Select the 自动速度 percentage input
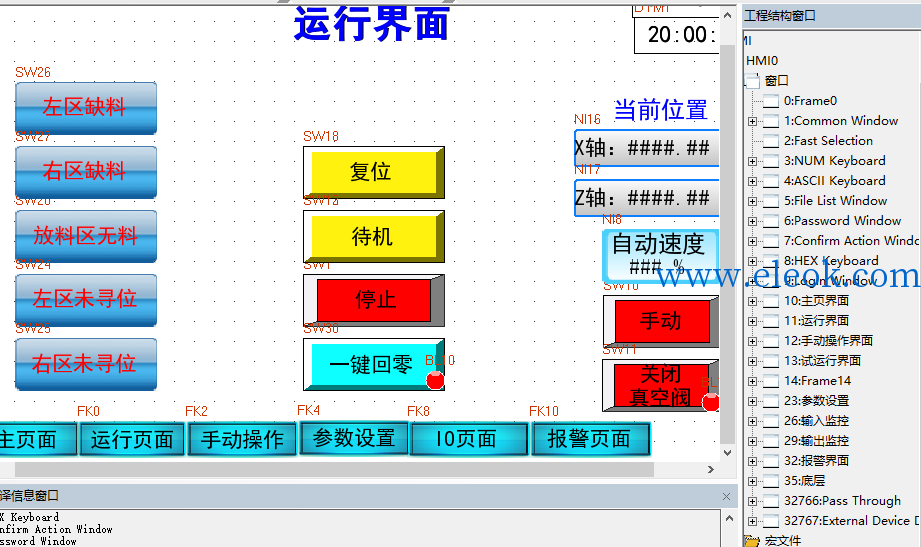 coord(660,256)
